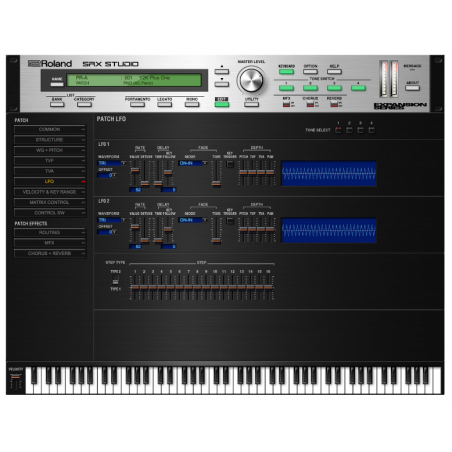
Task: Click the ABOUT button
Action: pos(412,88)
